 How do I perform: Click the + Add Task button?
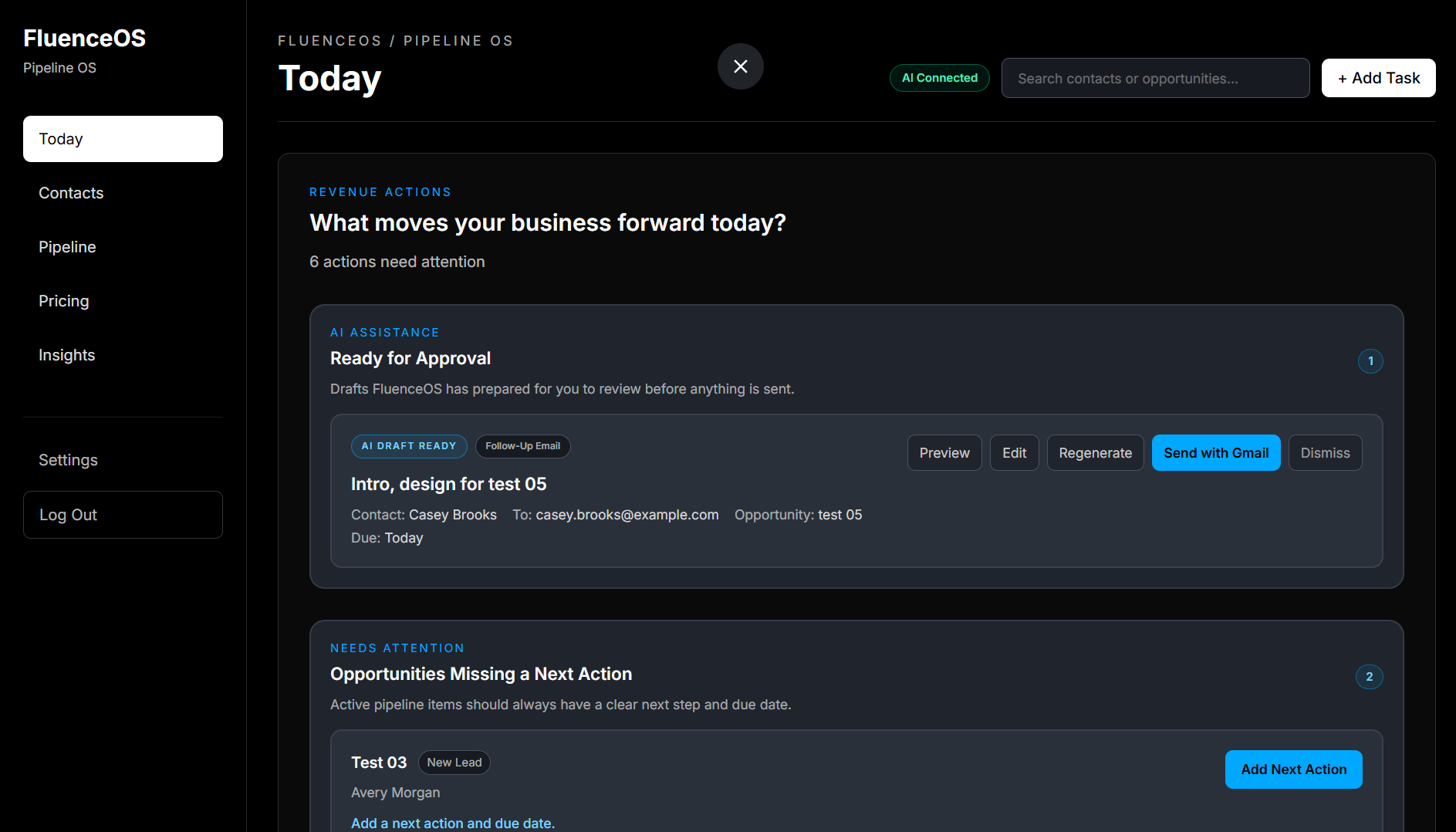click(1378, 78)
